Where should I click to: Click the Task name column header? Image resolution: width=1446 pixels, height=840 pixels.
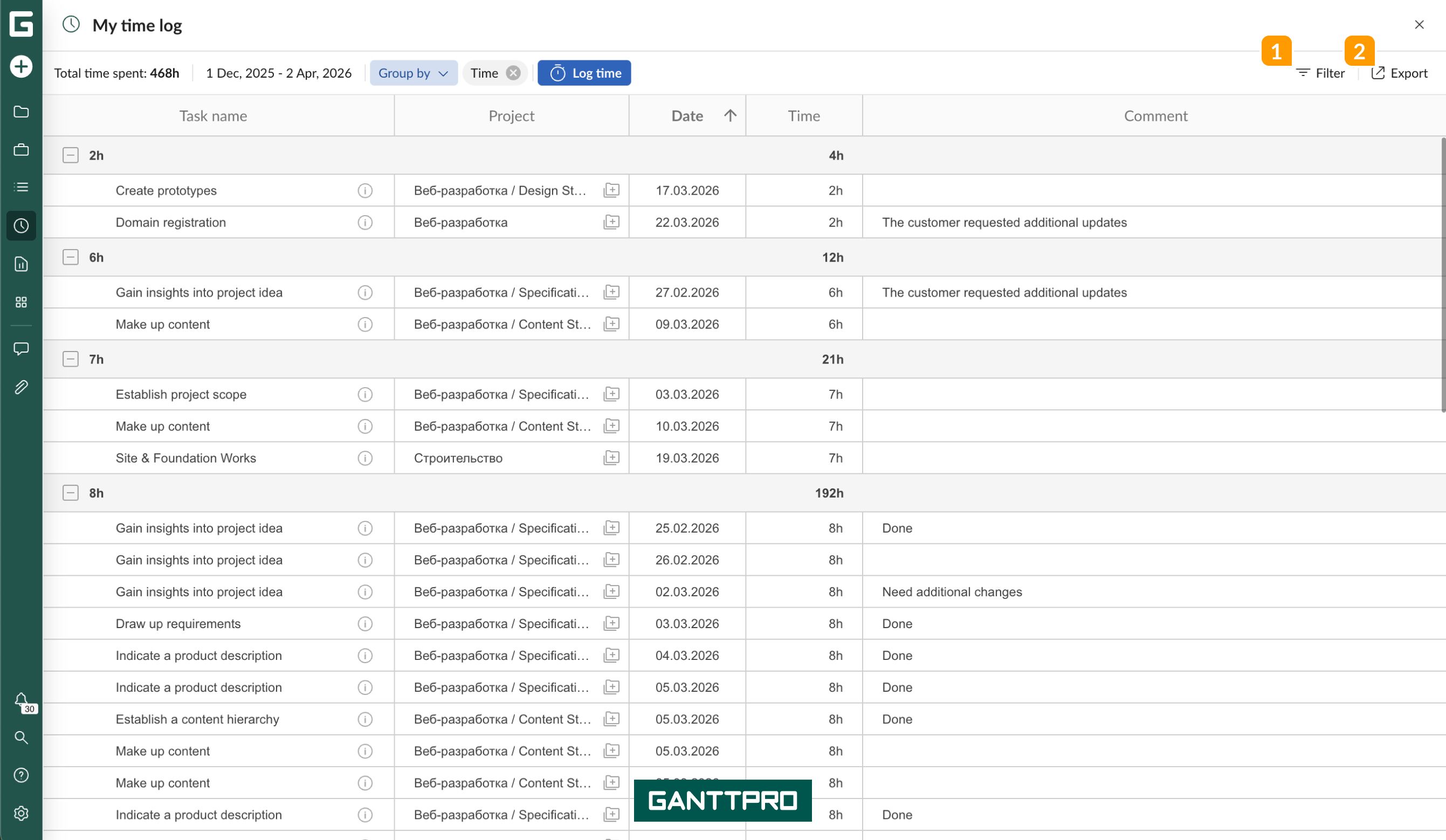[x=213, y=116]
